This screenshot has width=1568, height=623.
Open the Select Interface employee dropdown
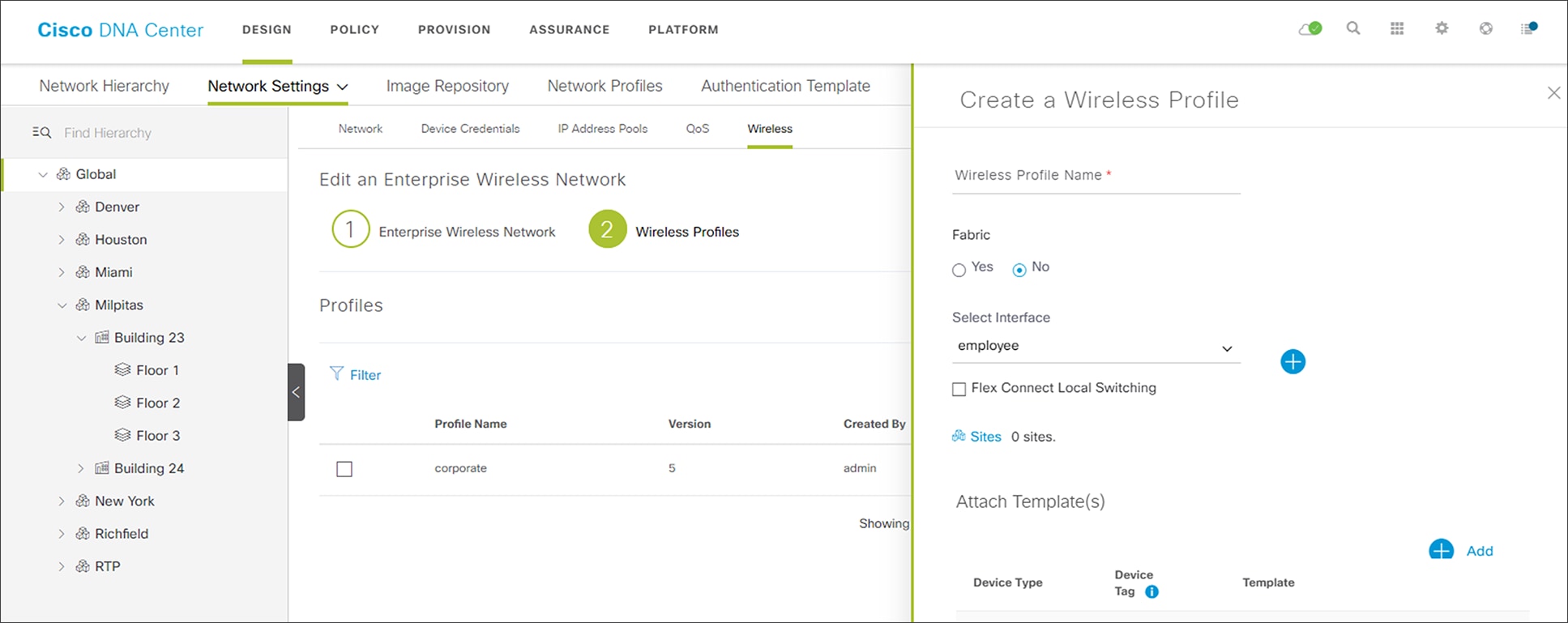1096,347
